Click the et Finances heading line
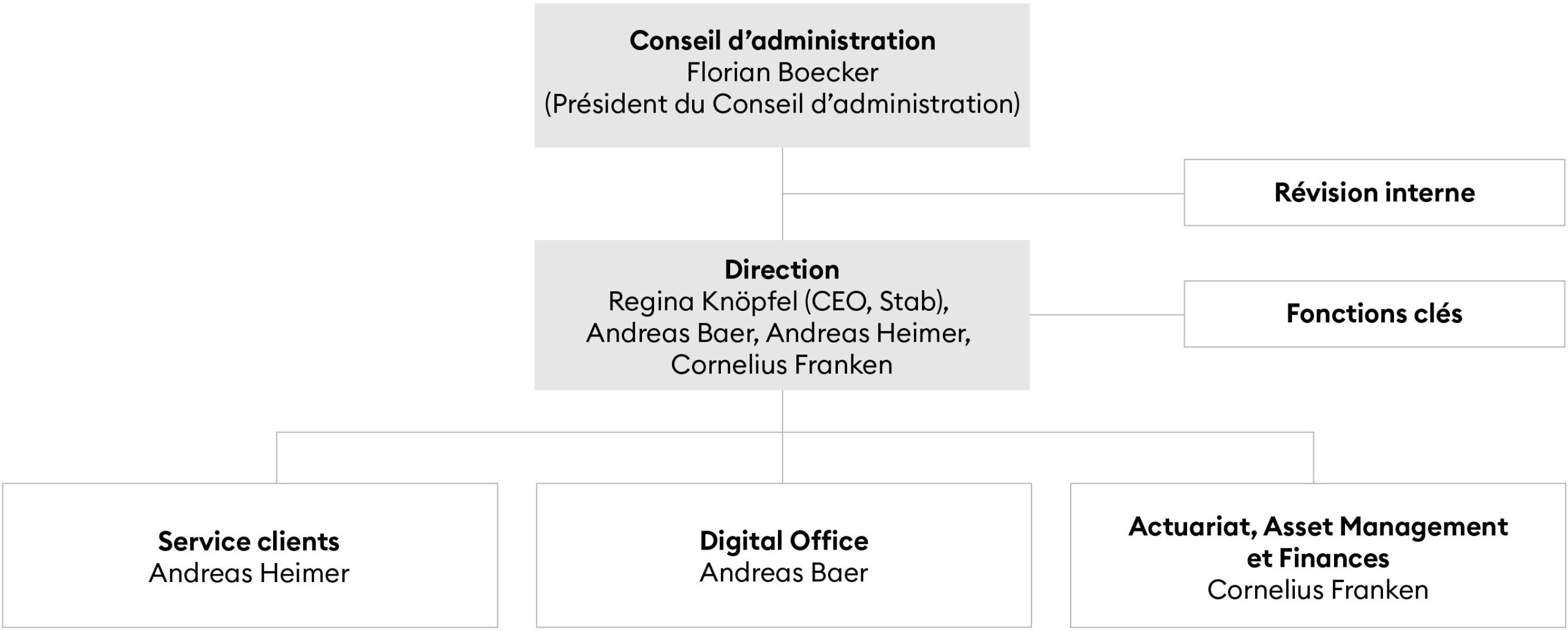Image resolution: width=1568 pixels, height=631 pixels. pyautogui.click(x=1318, y=559)
